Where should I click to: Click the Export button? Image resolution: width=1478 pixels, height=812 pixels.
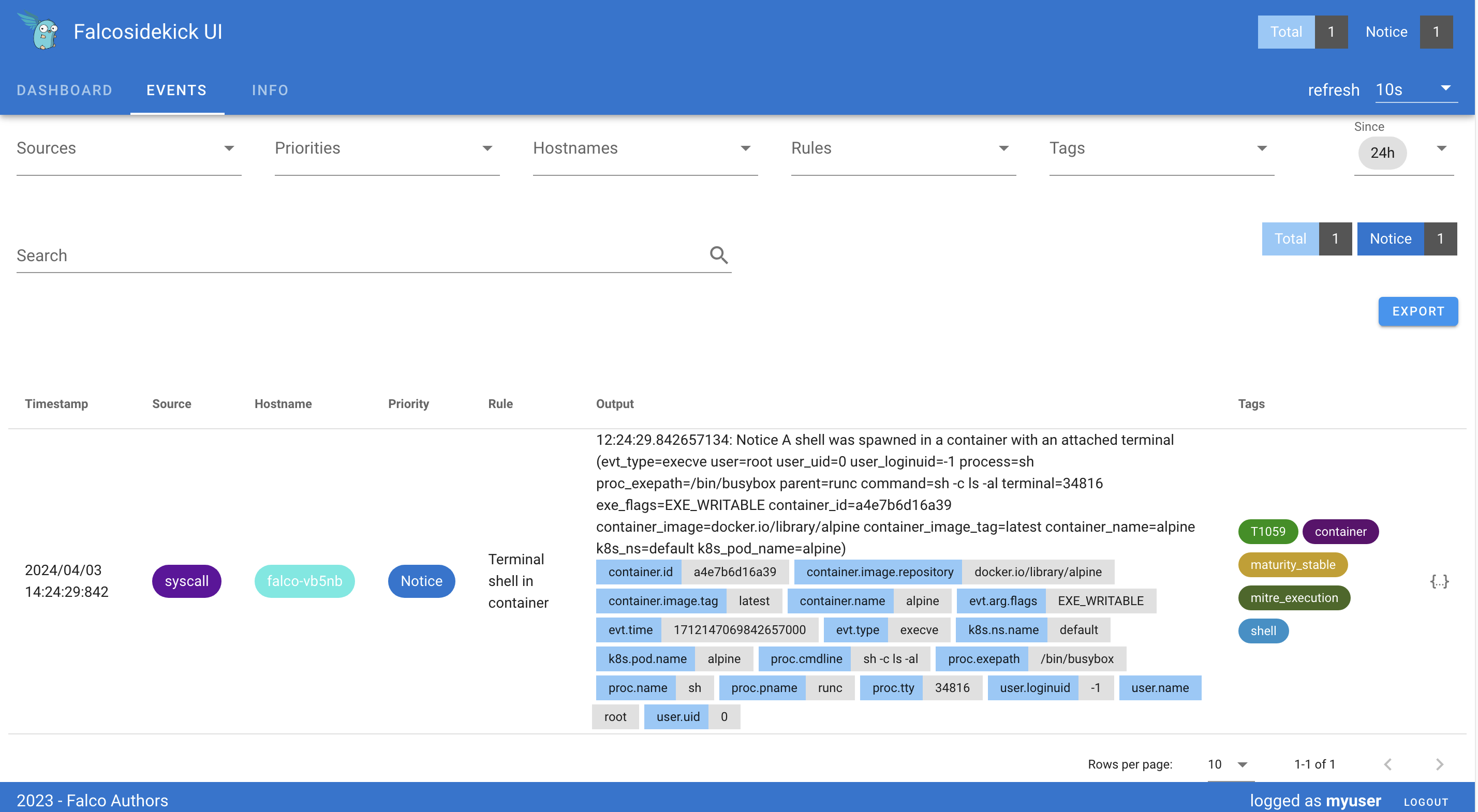[x=1417, y=311]
